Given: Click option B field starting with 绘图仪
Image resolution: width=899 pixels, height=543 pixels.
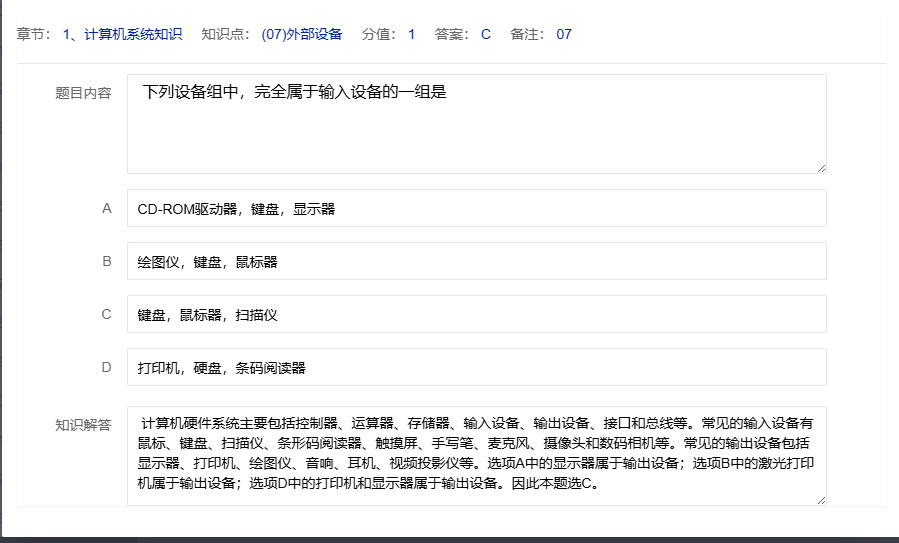Looking at the screenshot, I should coord(476,262).
